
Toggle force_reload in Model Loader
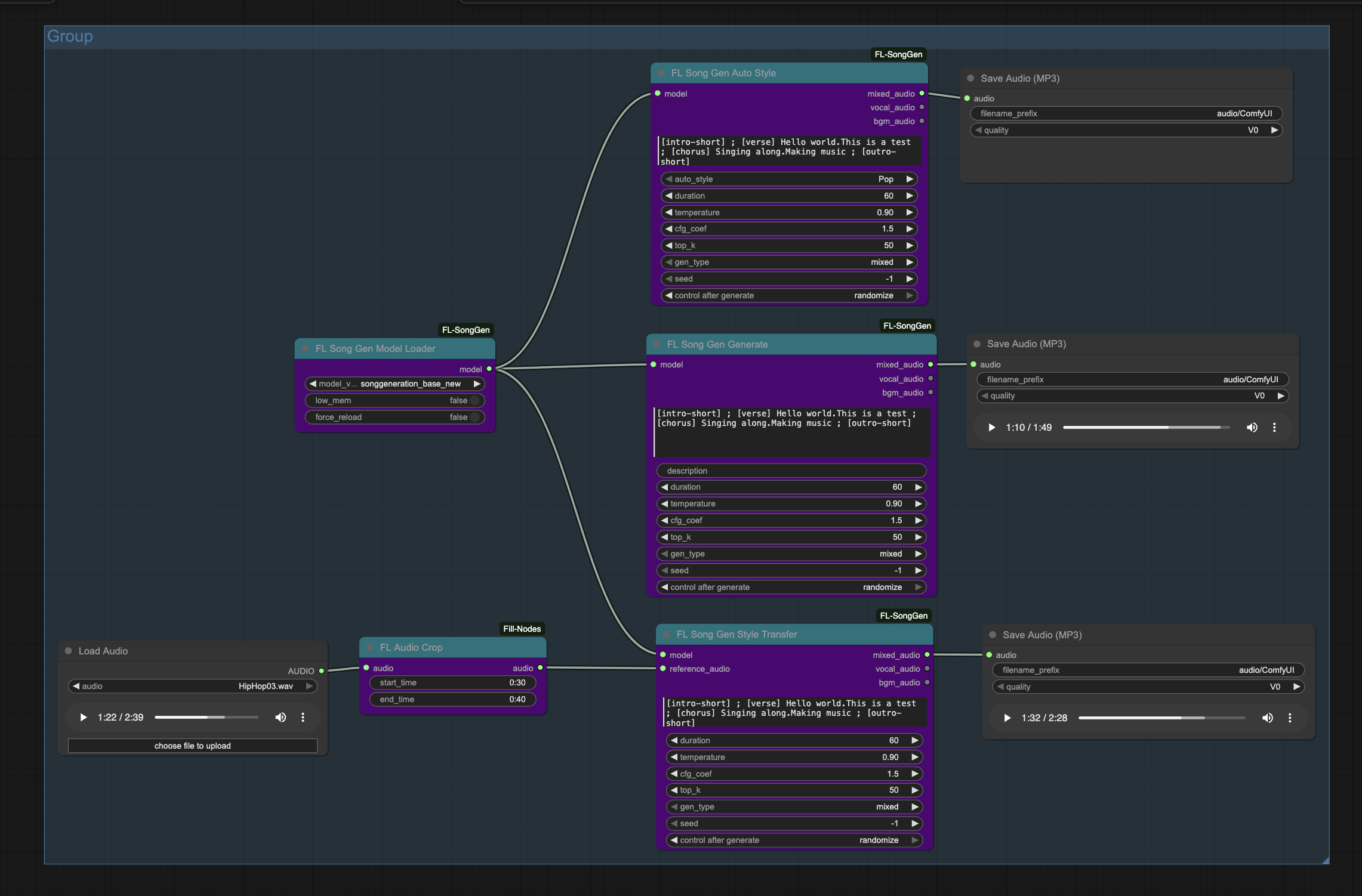[395, 417]
